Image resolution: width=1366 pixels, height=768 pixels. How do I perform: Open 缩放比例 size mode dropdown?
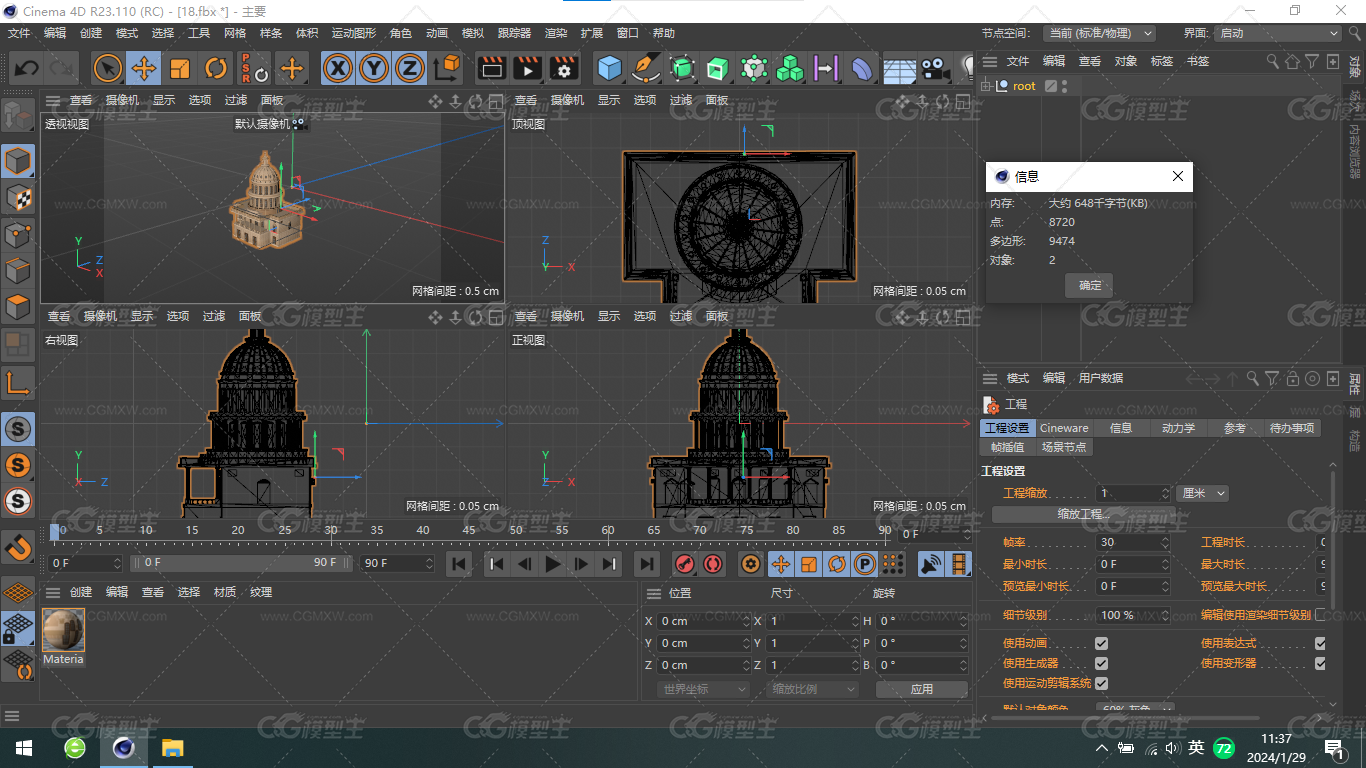click(x=813, y=689)
